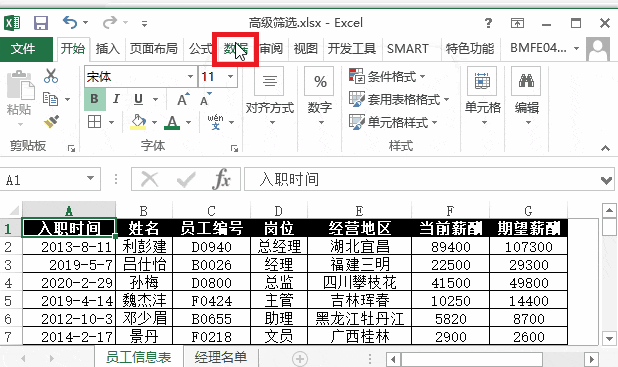Viewport: 618px width, 367px height.
Task: Click the Save icon in quick access toolbar
Action: [x=41, y=23]
